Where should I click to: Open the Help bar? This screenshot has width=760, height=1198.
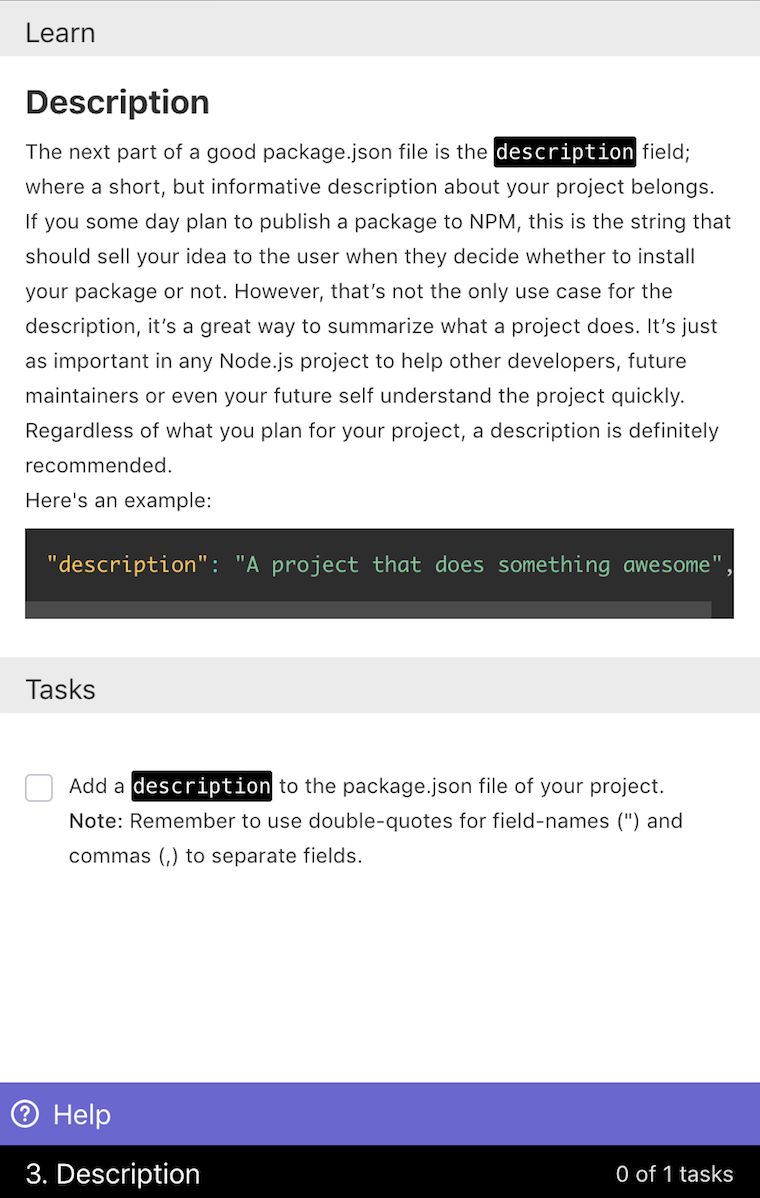[x=380, y=1114]
